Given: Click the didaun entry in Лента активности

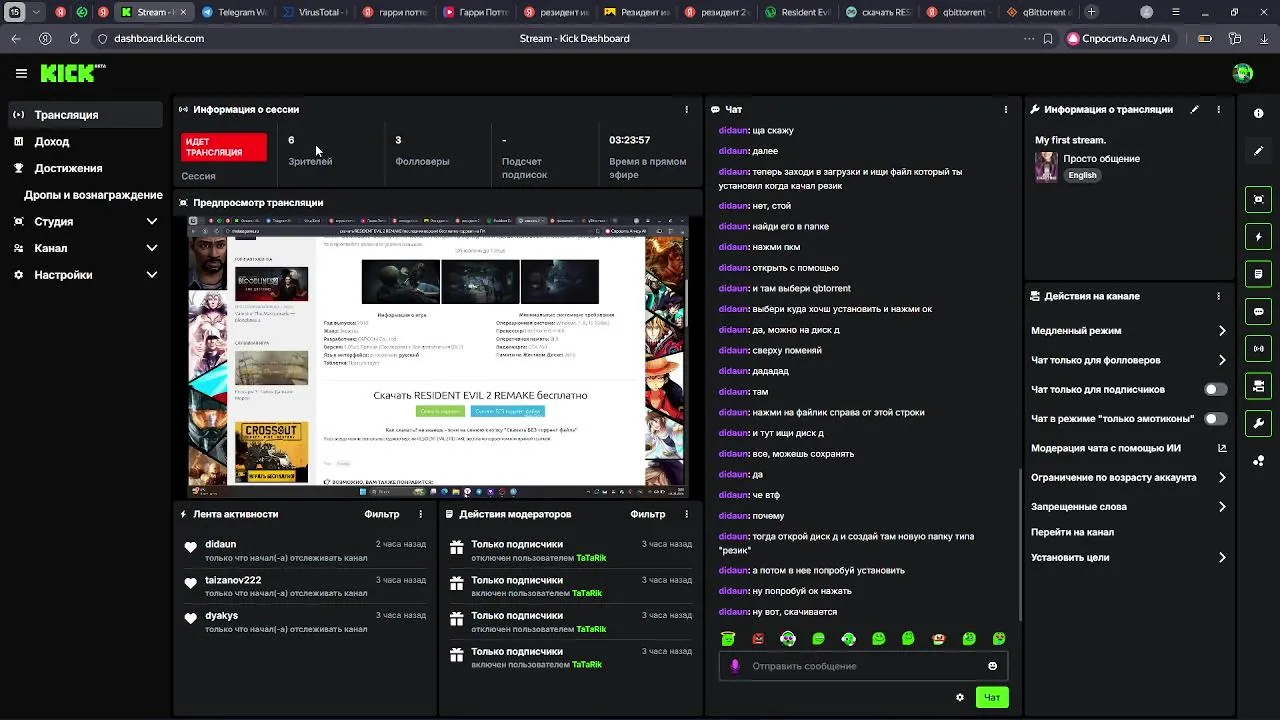Looking at the screenshot, I should [x=307, y=551].
